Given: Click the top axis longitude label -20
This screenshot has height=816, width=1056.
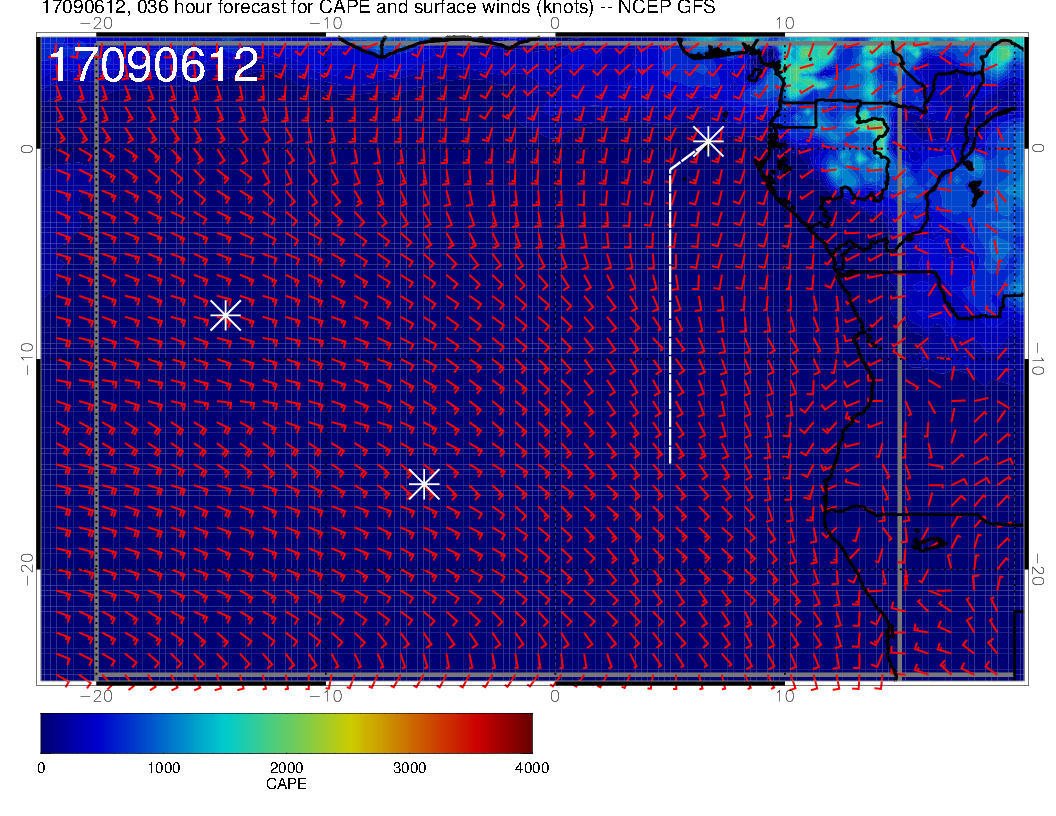Looking at the screenshot, I should 96,23.
